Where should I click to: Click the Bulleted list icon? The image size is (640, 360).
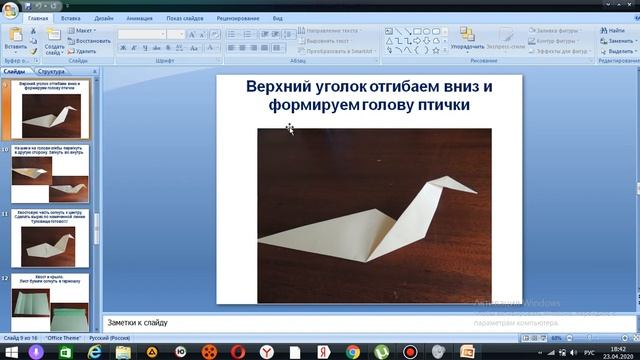pos(233,34)
